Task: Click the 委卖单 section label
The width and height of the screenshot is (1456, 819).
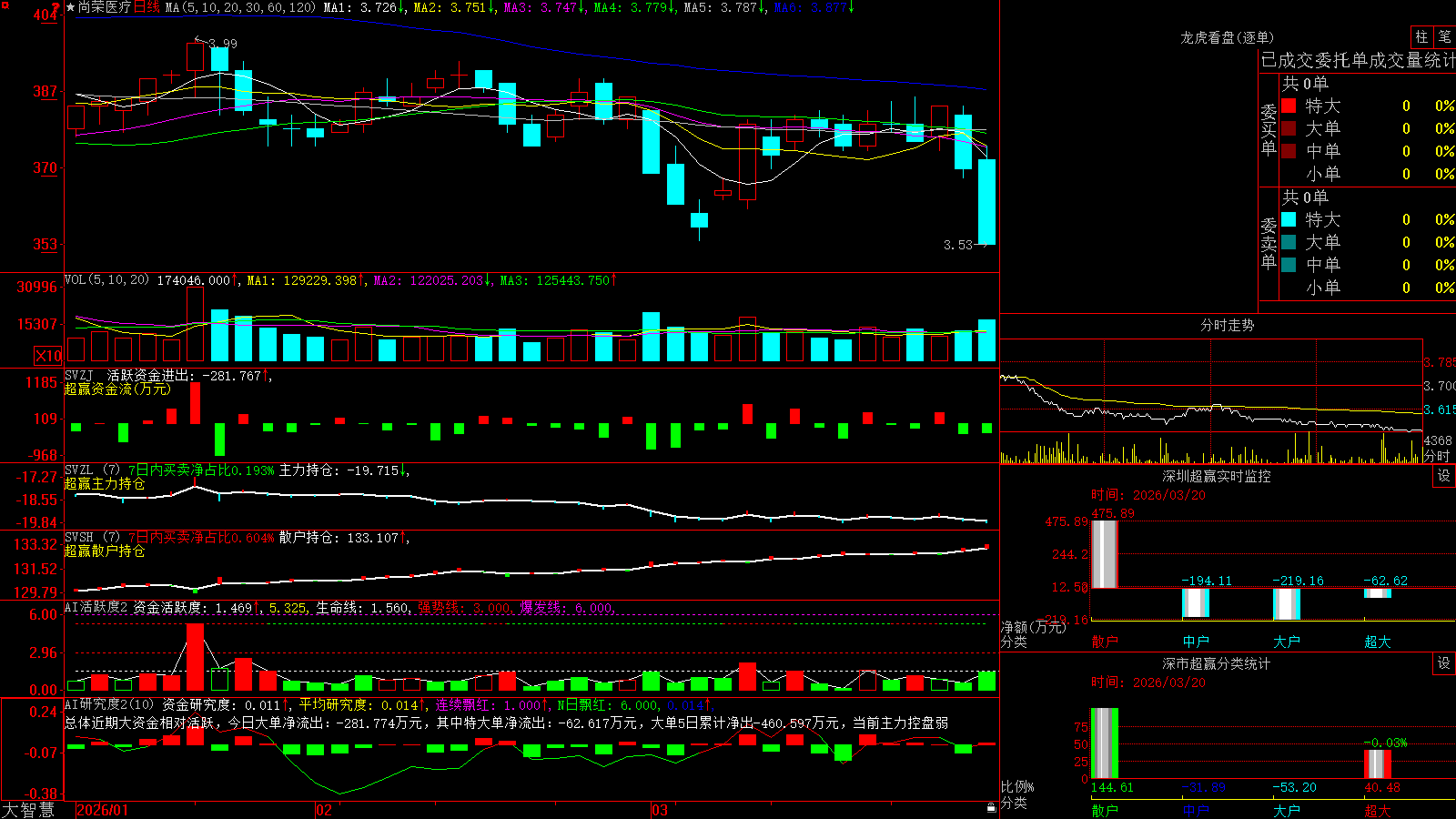Action: pyautogui.click(x=1269, y=243)
